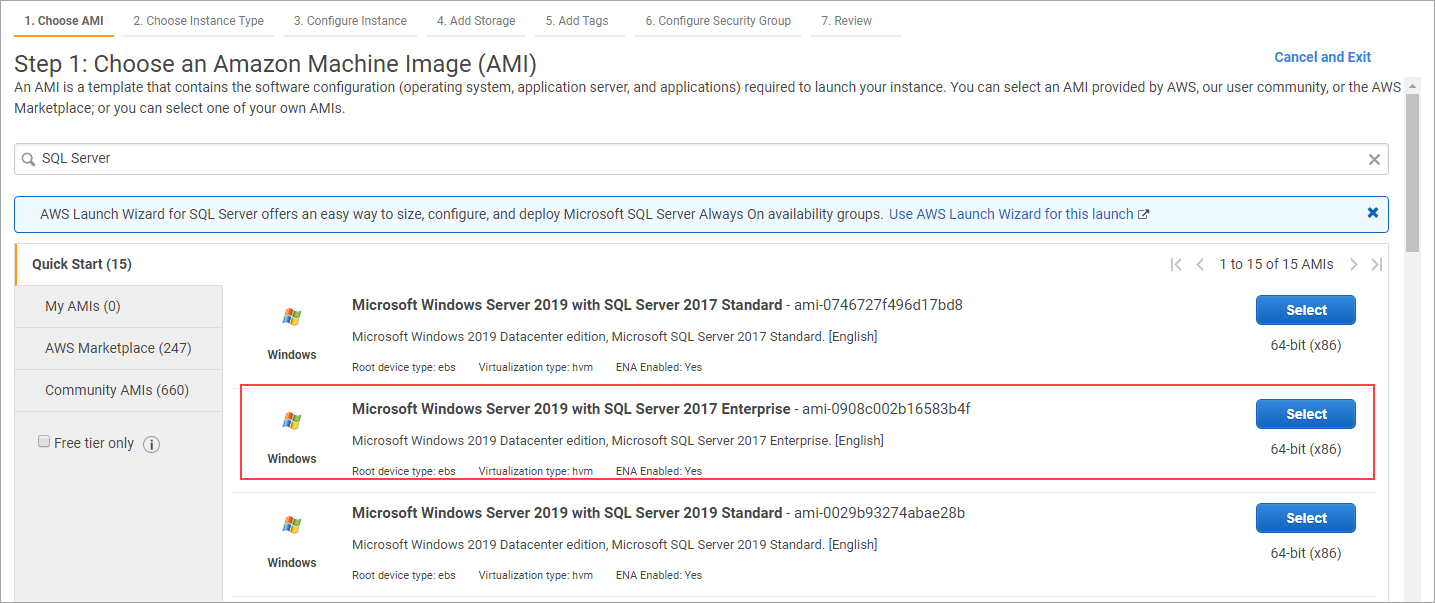Click Windows logo for SQL 2017 Enterprise
This screenshot has height=603, width=1435.
click(292, 421)
